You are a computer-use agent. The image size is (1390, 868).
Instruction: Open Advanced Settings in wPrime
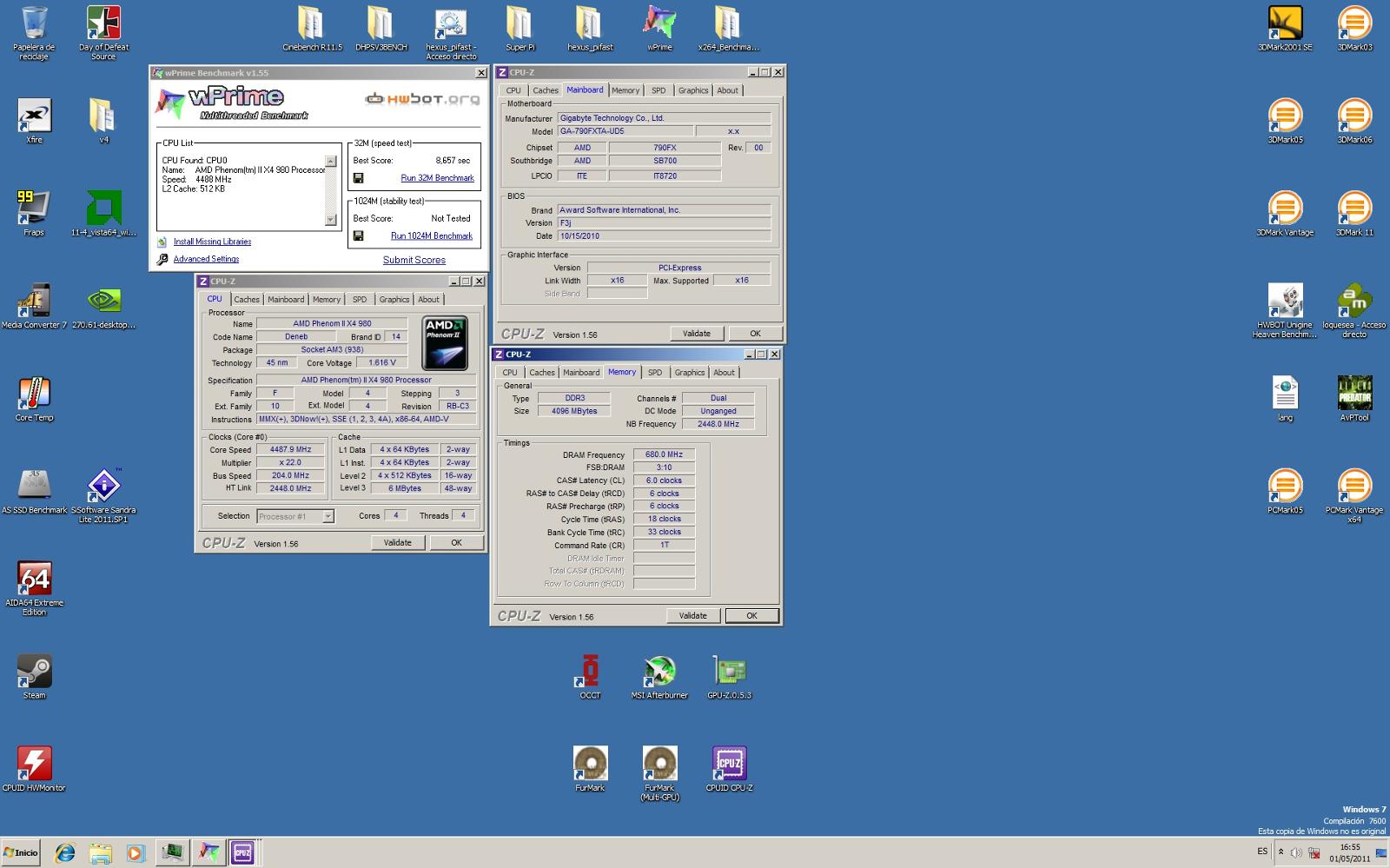206,259
